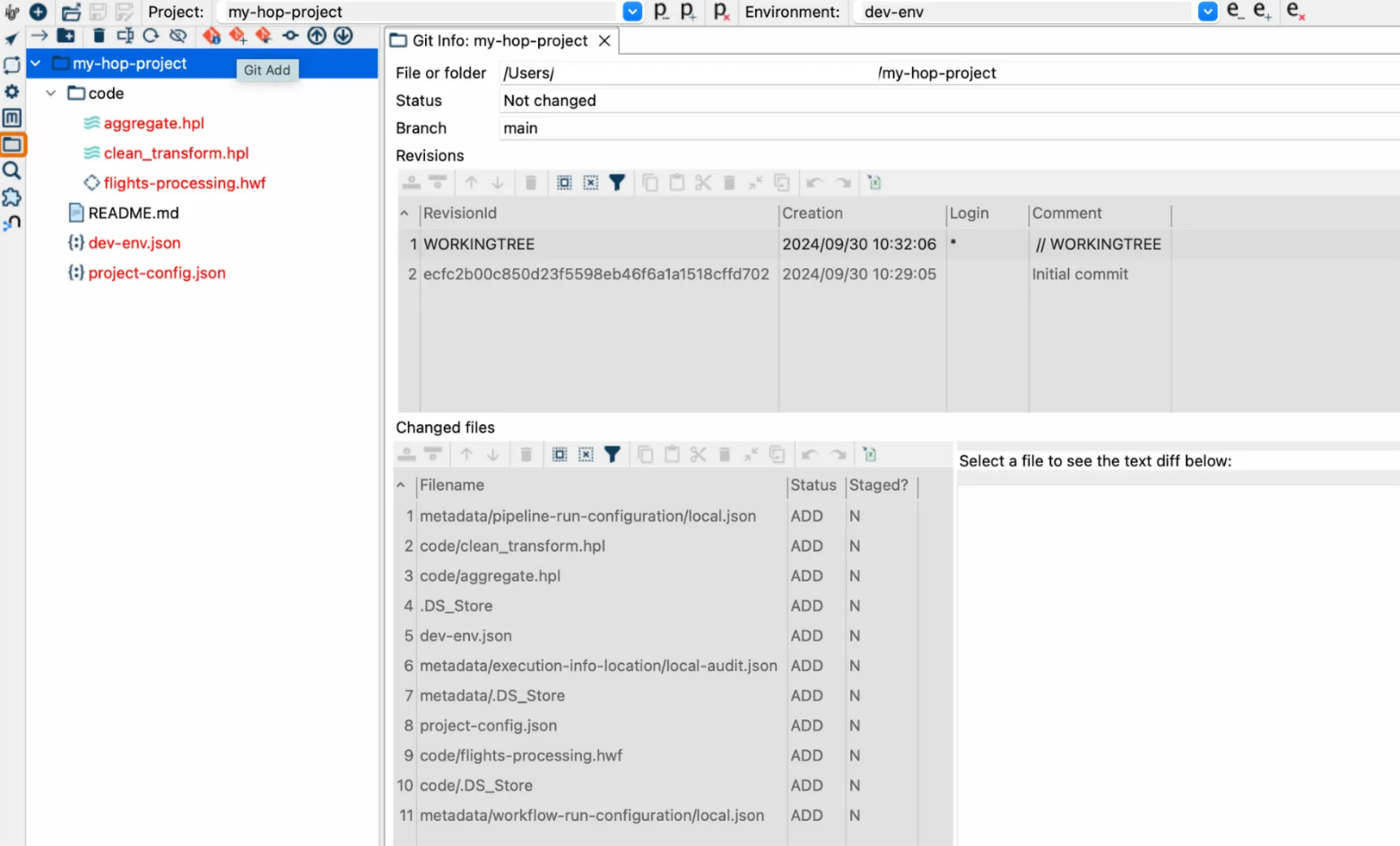Open clean_transform.hpl in the file tree
Image resolution: width=1400 pixels, height=846 pixels.
click(x=176, y=153)
